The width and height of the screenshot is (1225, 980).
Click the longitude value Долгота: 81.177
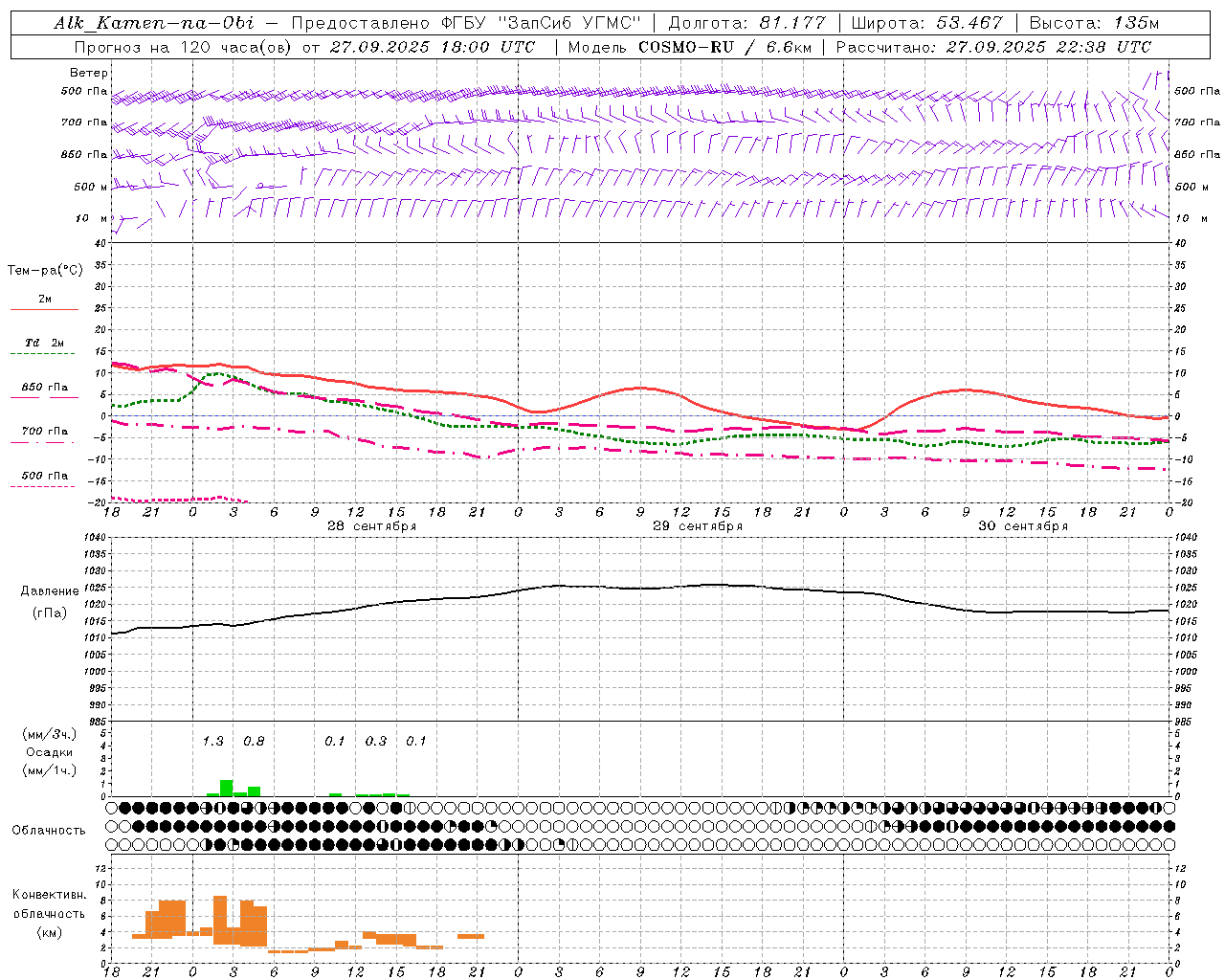tap(746, 23)
